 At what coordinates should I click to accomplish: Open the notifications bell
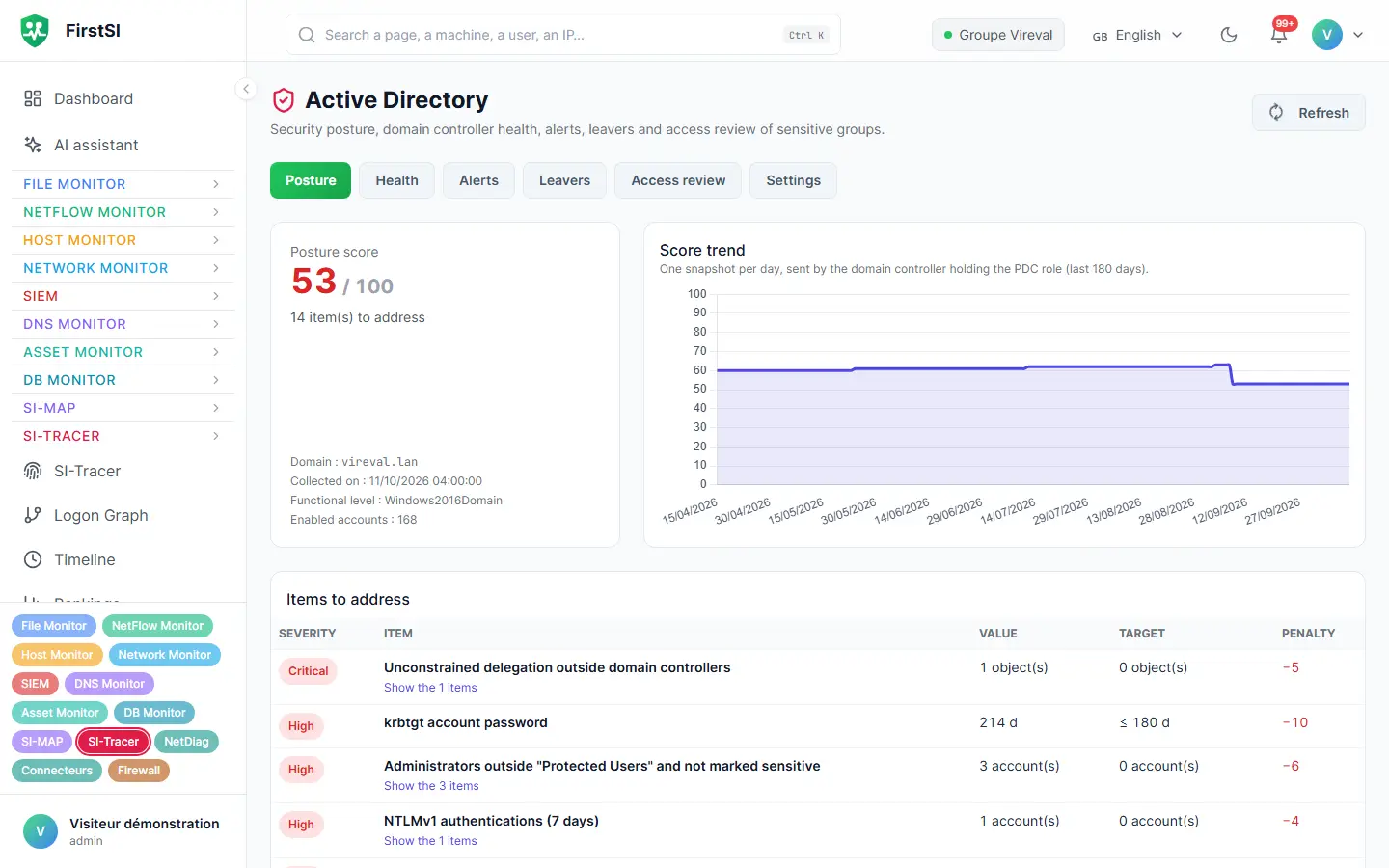click(x=1279, y=35)
